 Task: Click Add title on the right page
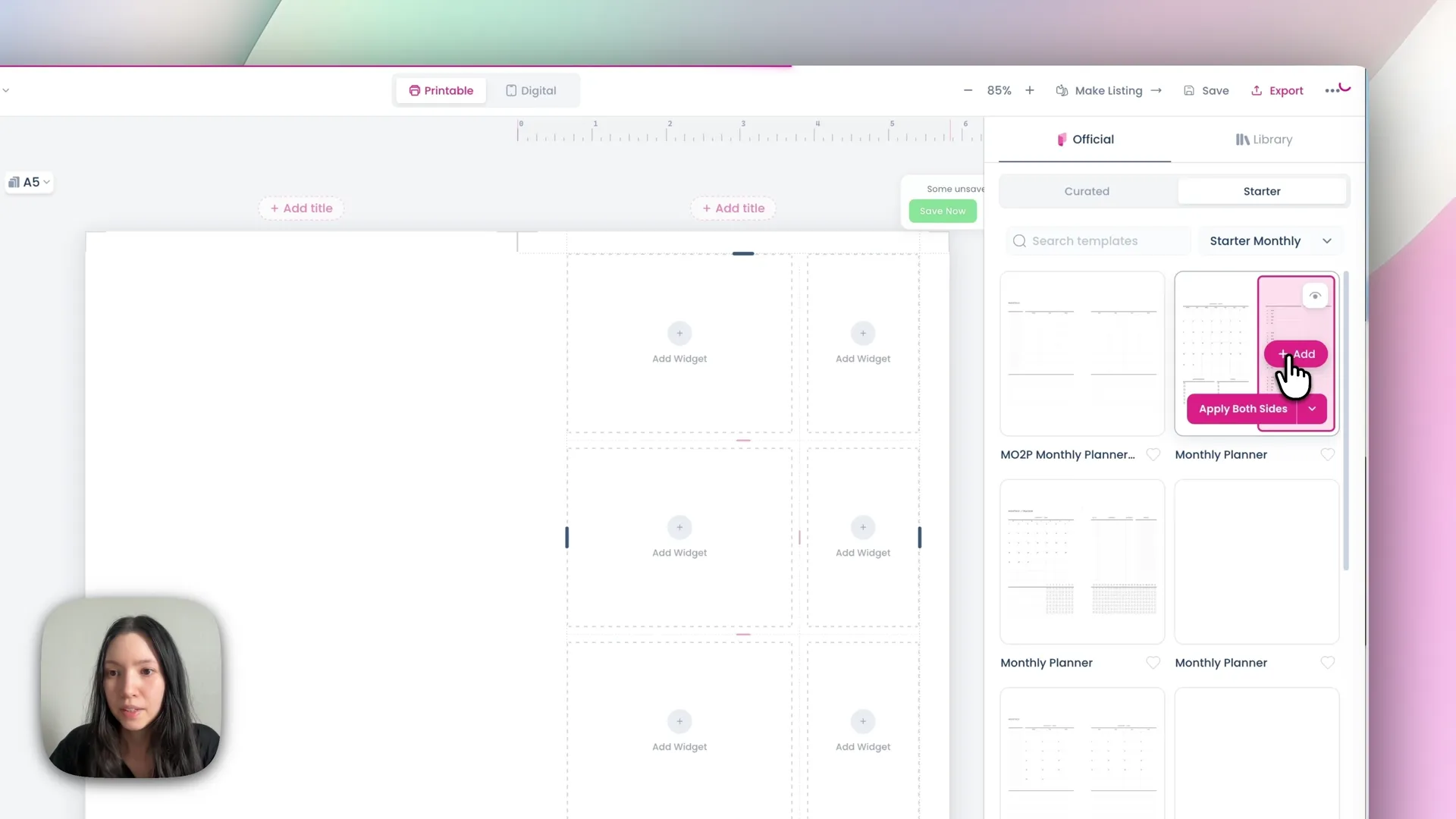[733, 208]
